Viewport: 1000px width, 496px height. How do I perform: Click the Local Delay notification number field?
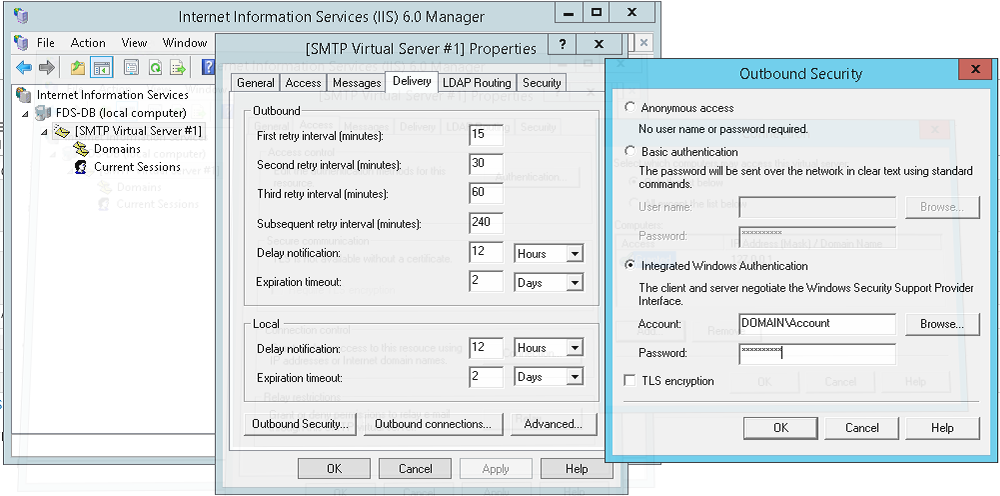(486, 347)
